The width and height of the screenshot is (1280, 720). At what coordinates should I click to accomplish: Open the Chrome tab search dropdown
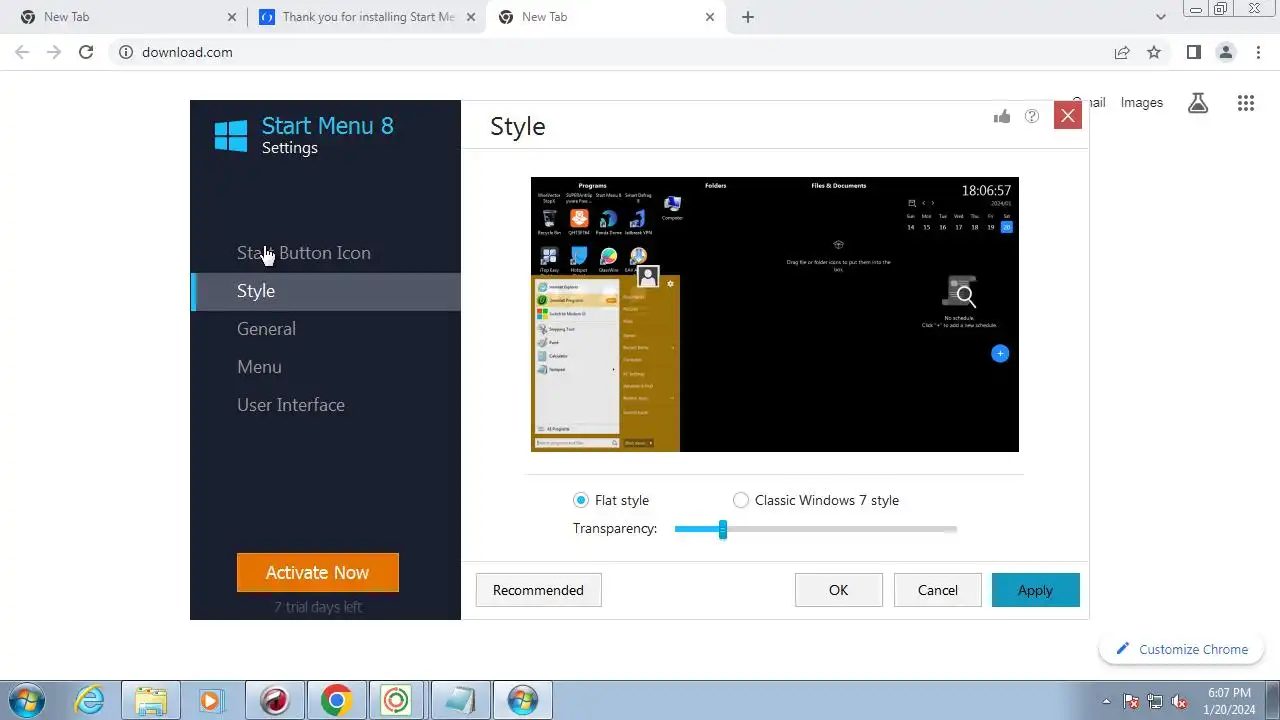[x=1160, y=17]
